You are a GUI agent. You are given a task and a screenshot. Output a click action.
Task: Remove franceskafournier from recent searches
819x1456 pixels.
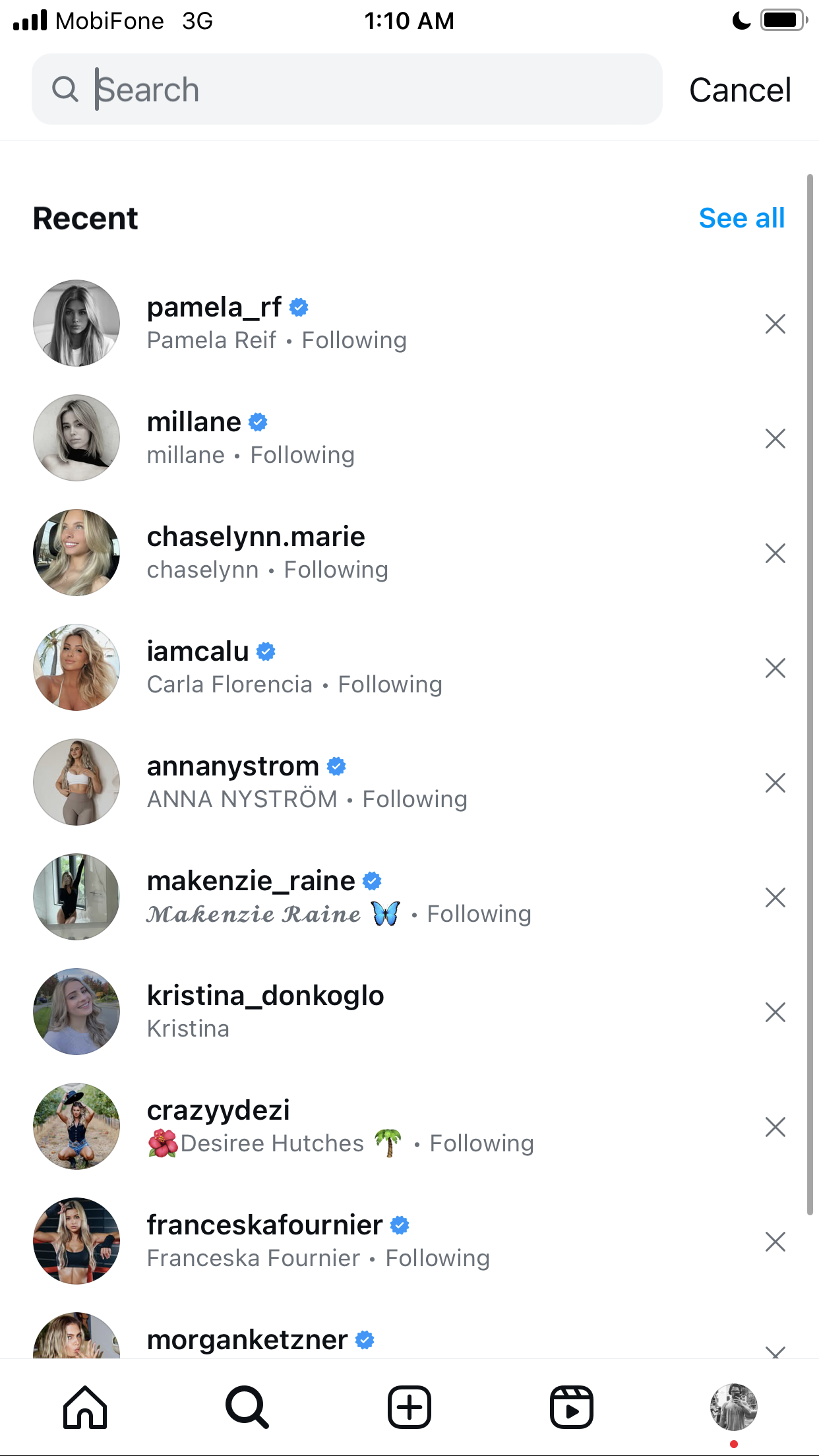(x=775, y=1242)
